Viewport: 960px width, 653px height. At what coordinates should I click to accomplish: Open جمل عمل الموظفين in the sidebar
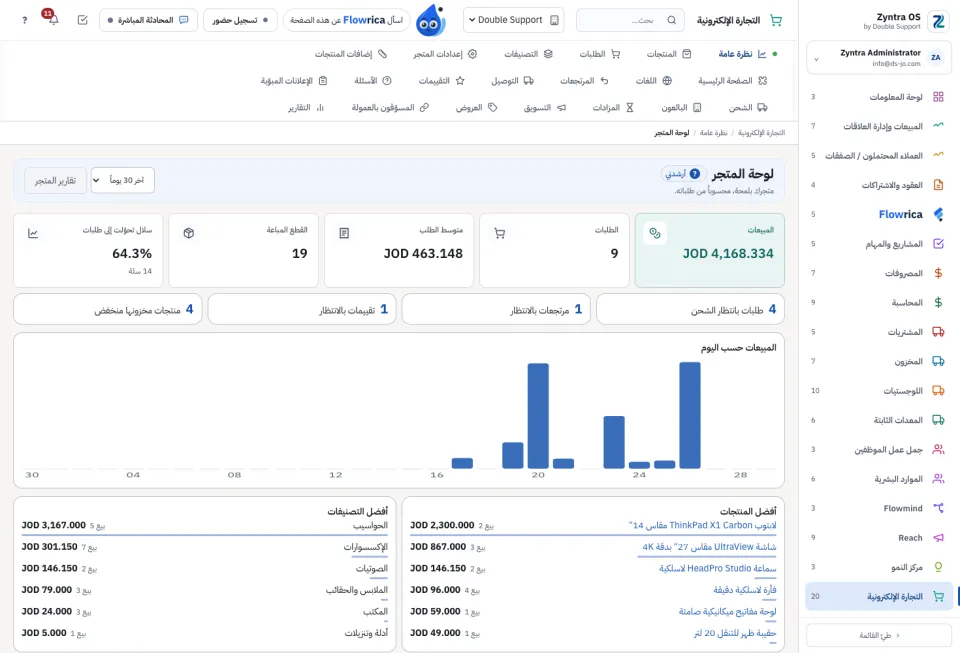click(879, 449)
